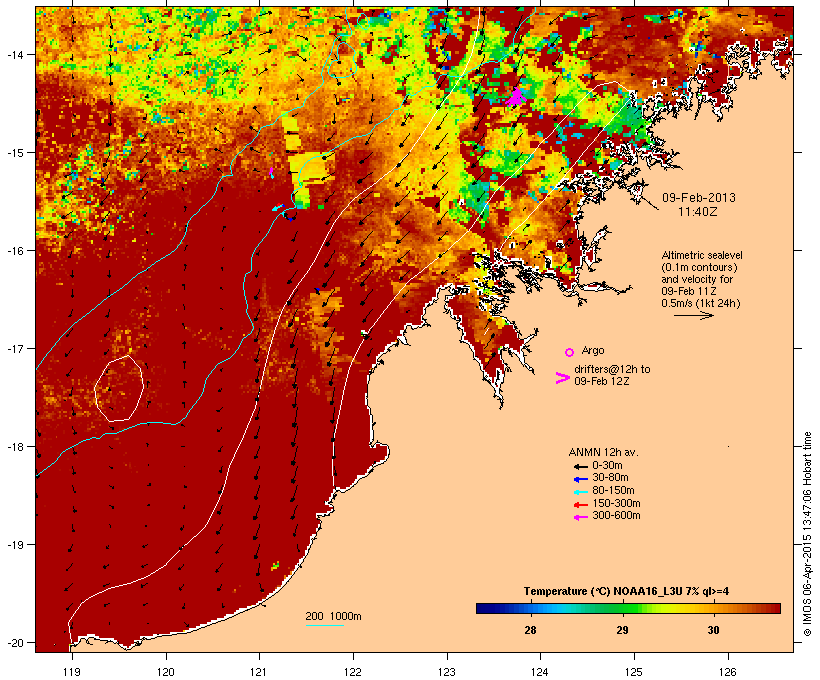This screenshot has width=820, height=680.
Task: Click the date label 09-Feb-2013
Action: point(699,198)
